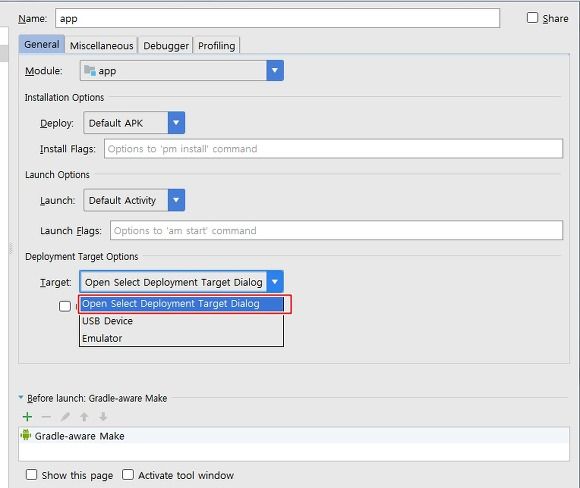
Task: Open the Module dropdown arrow
Action: tap(275, 70)
